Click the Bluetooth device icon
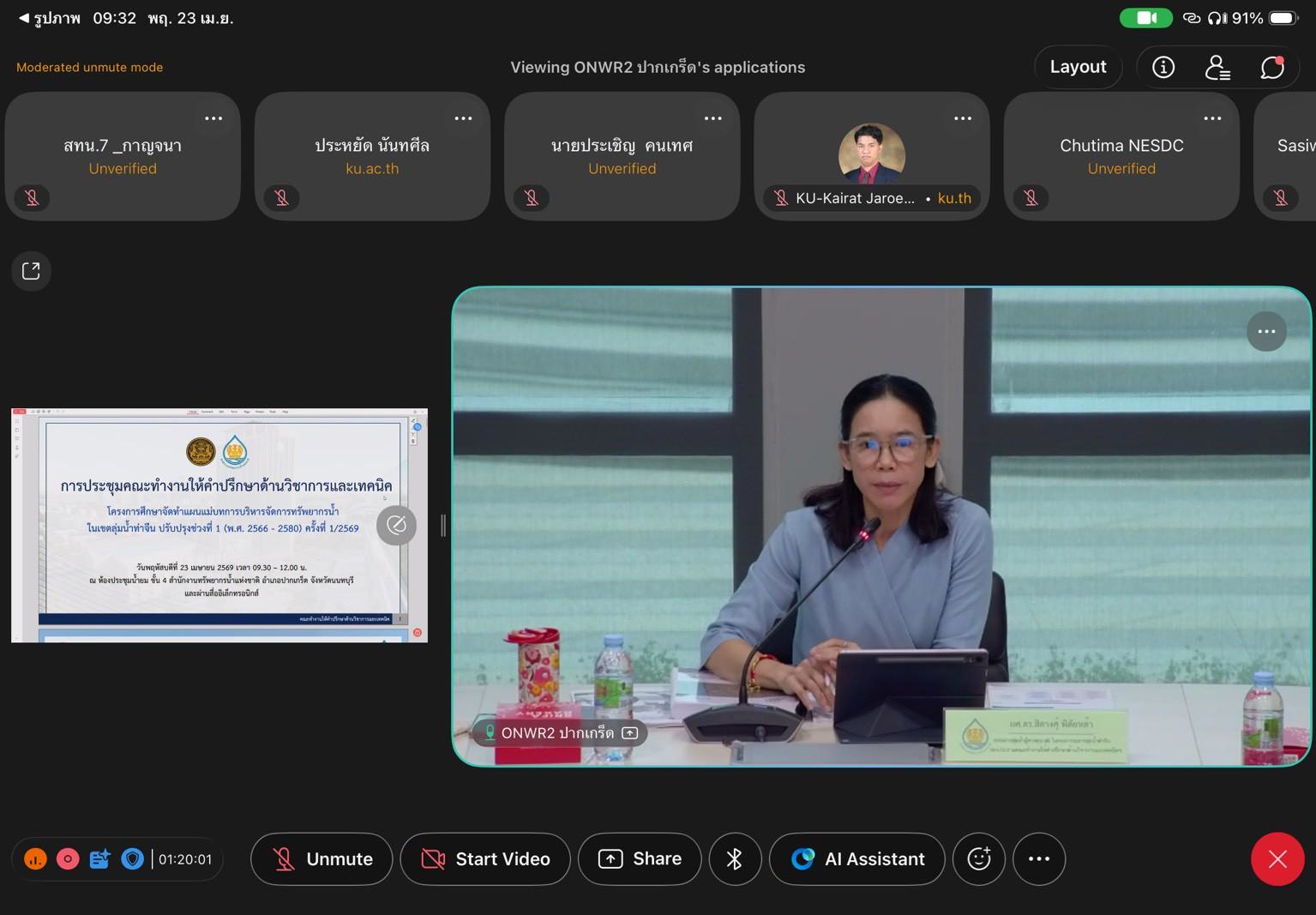Screen dimensions: 1316x915 735,858
